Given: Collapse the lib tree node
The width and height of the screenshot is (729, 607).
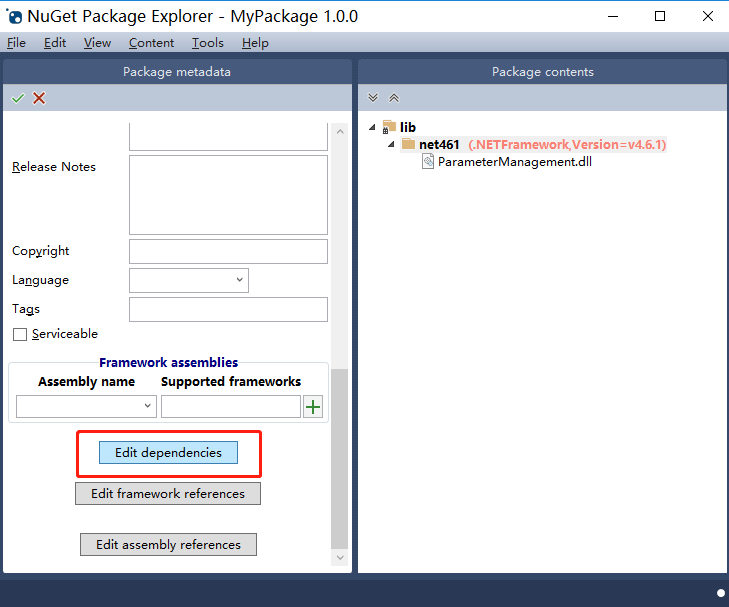Looking at the screenshot, I should 372,127.
